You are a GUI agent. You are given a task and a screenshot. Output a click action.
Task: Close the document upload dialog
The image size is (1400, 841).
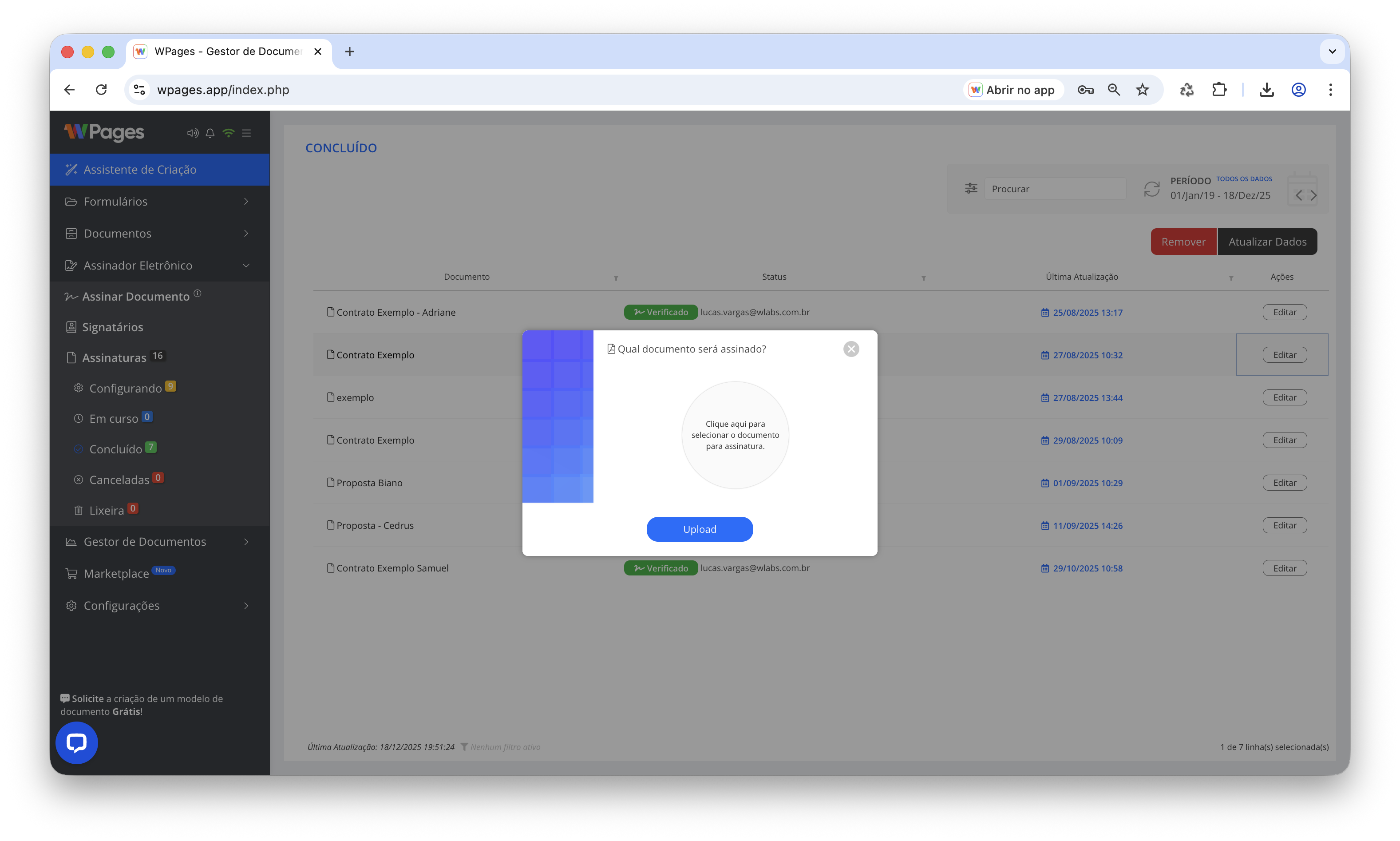click(850, 349)
